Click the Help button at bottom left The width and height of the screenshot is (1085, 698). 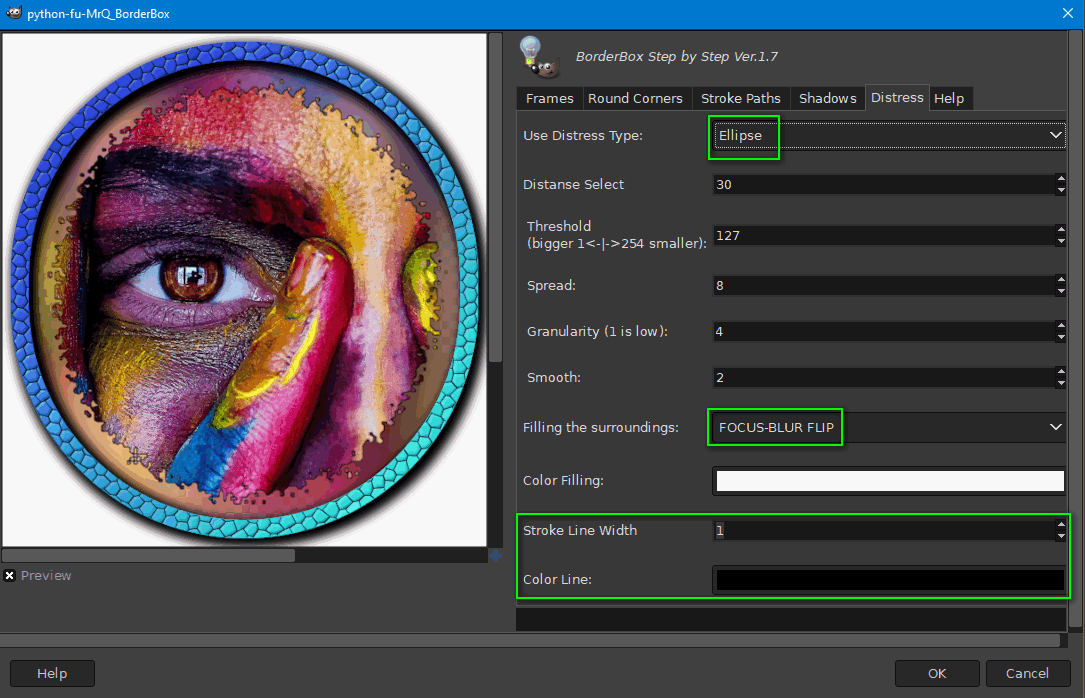(52, 673)
